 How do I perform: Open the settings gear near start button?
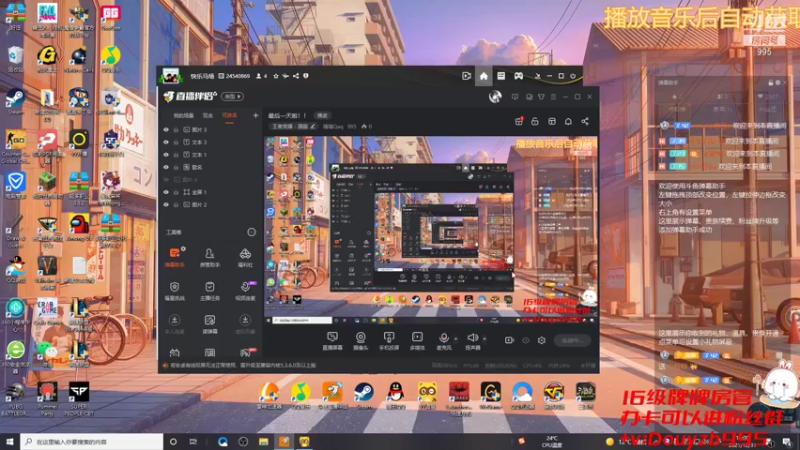click(x=541, y=340)
